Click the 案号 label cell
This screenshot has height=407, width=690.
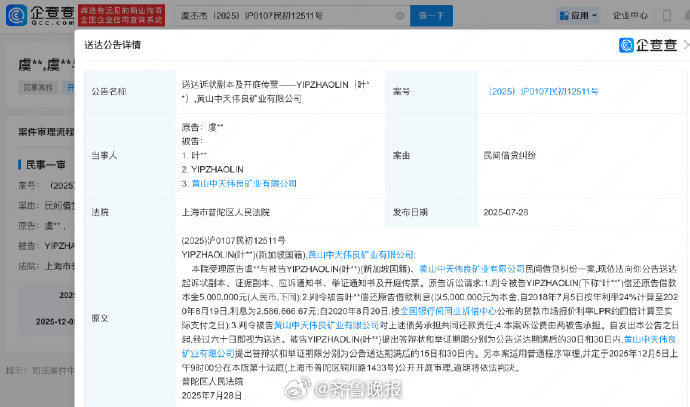click(x=432, y=92)
